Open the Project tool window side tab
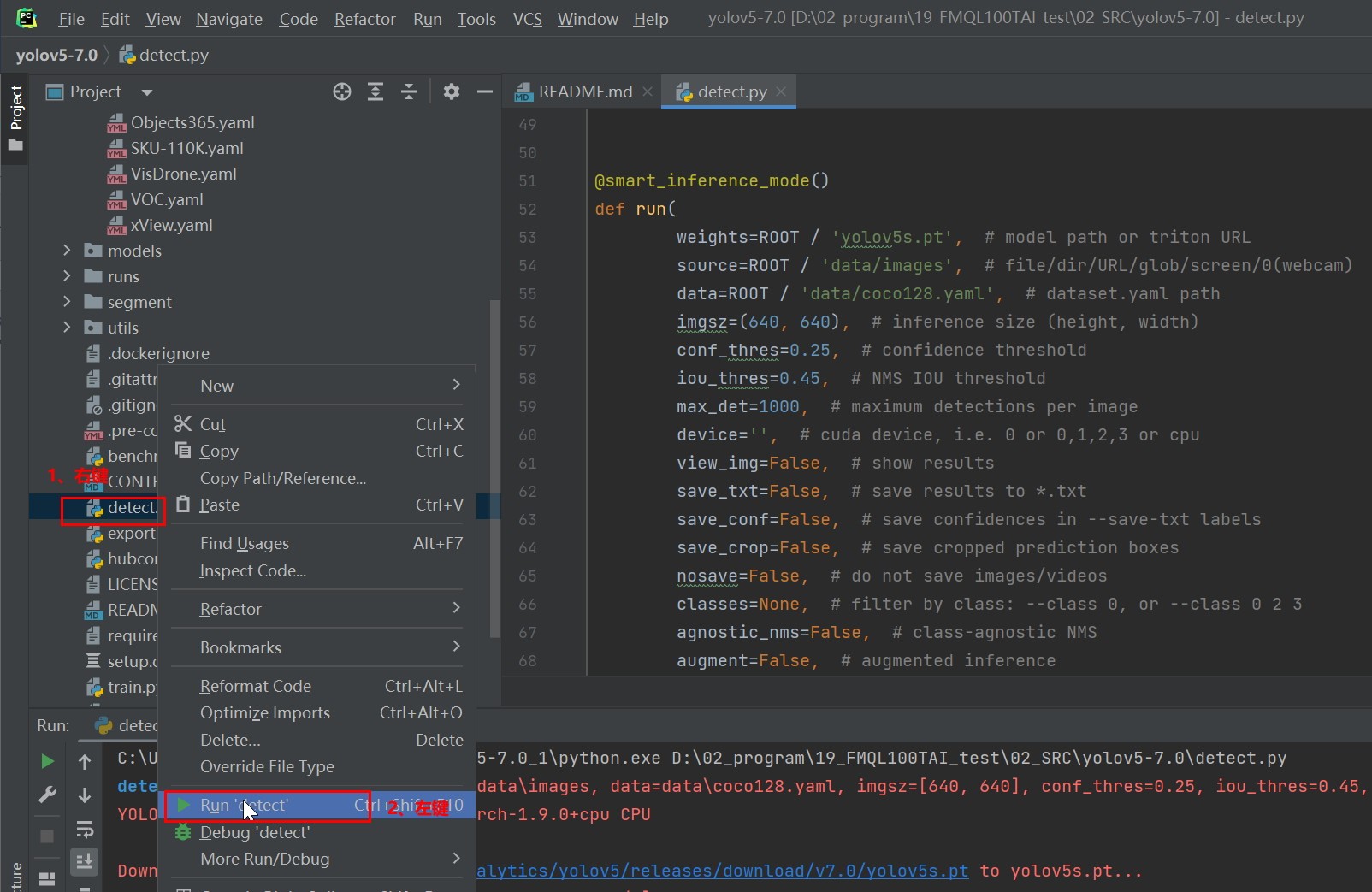 click(15, 118)
